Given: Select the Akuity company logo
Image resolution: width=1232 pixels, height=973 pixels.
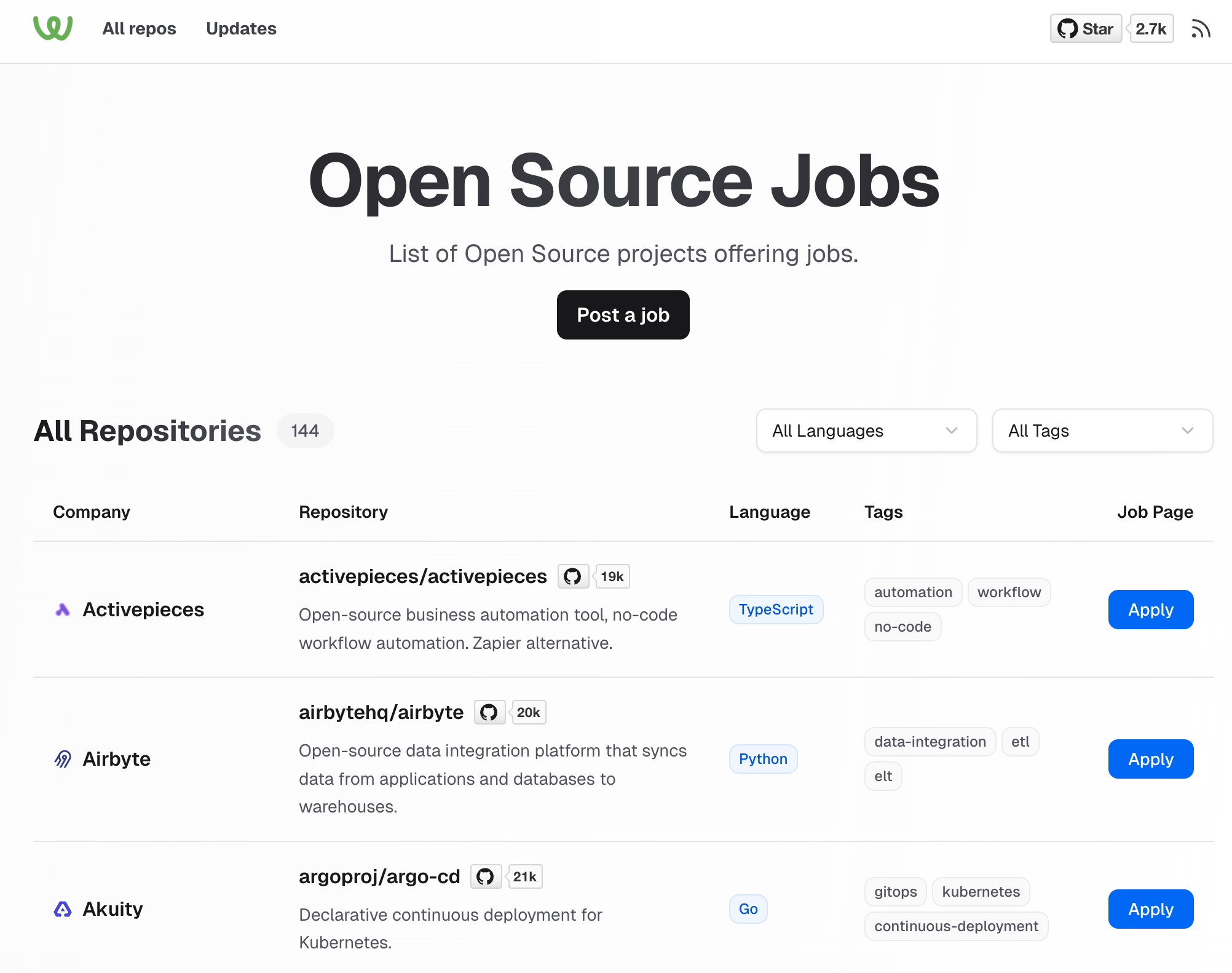Looking at the screenshot, I should click(x=63, y=909).
